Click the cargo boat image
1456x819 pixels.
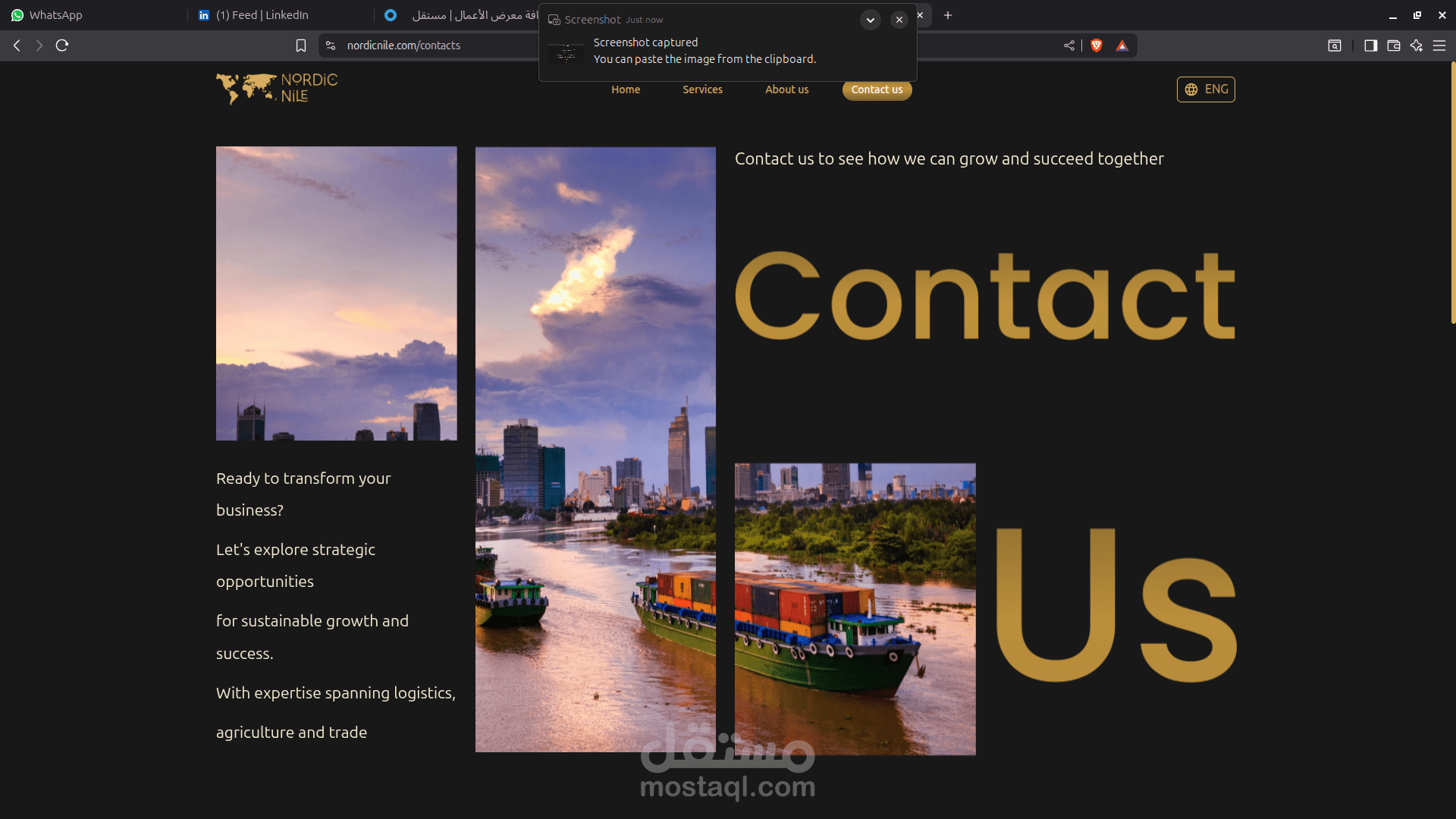tap(855, 609)
